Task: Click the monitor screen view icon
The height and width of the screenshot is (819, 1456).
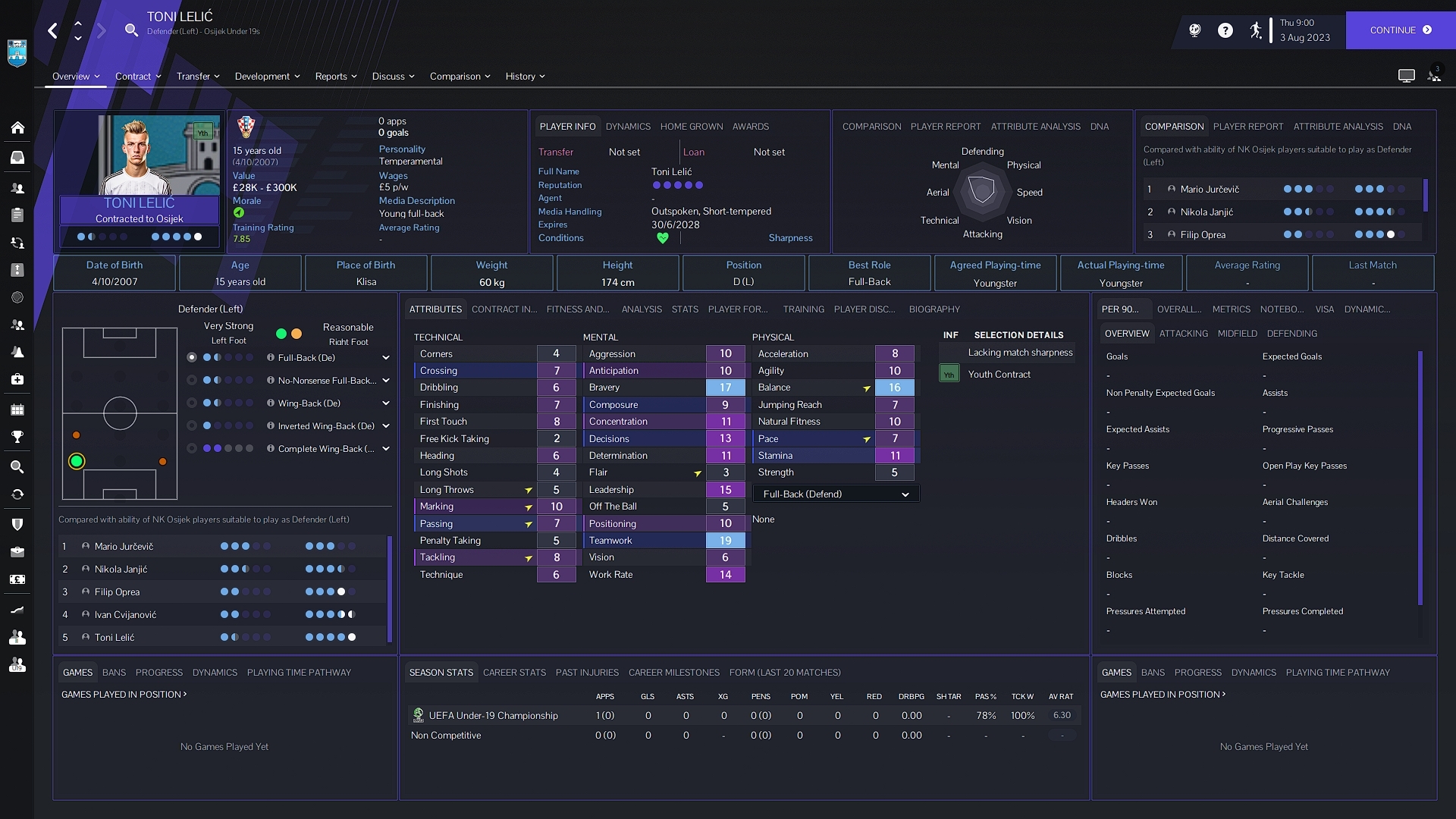Action: [1406, 76]
